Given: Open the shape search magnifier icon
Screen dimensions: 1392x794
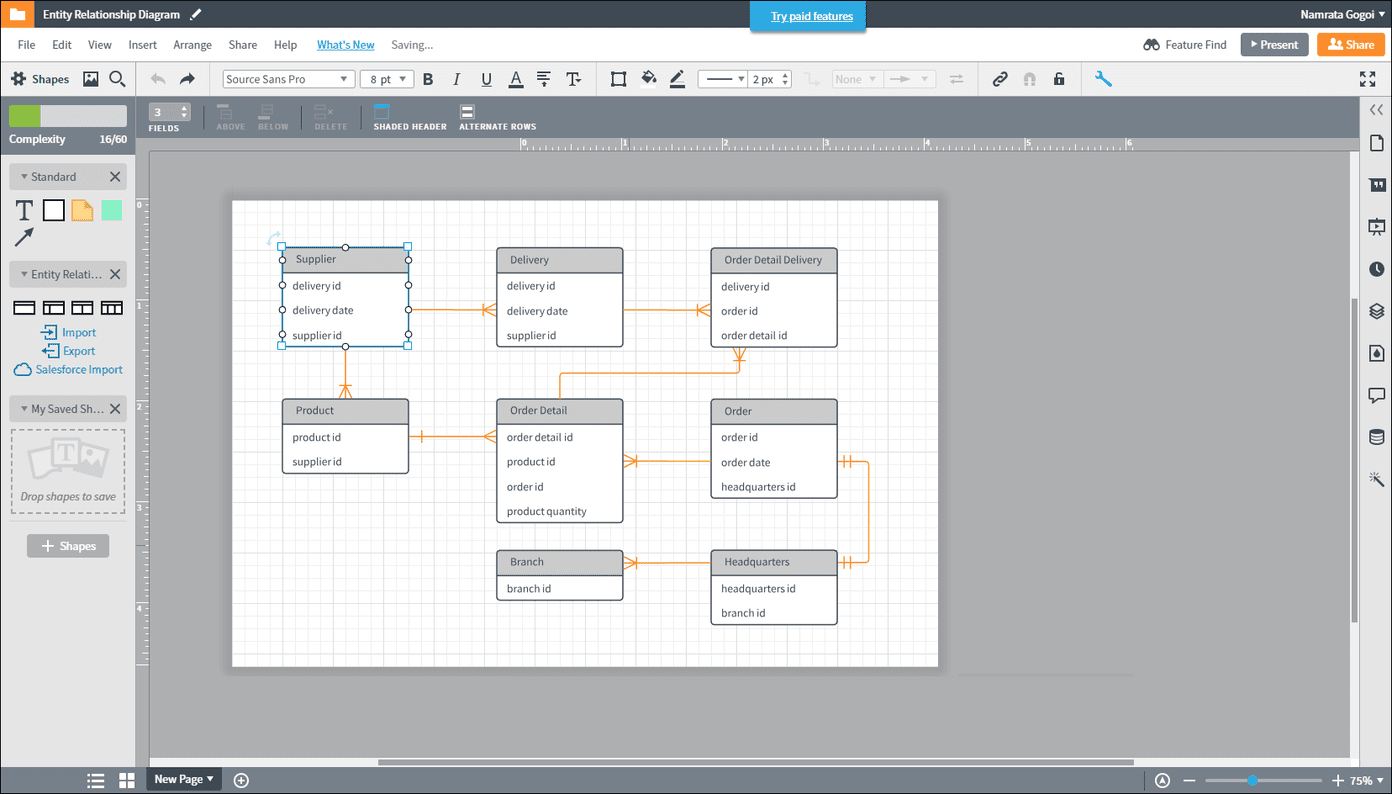Looking at the screenshot, I should click(117, 79).
